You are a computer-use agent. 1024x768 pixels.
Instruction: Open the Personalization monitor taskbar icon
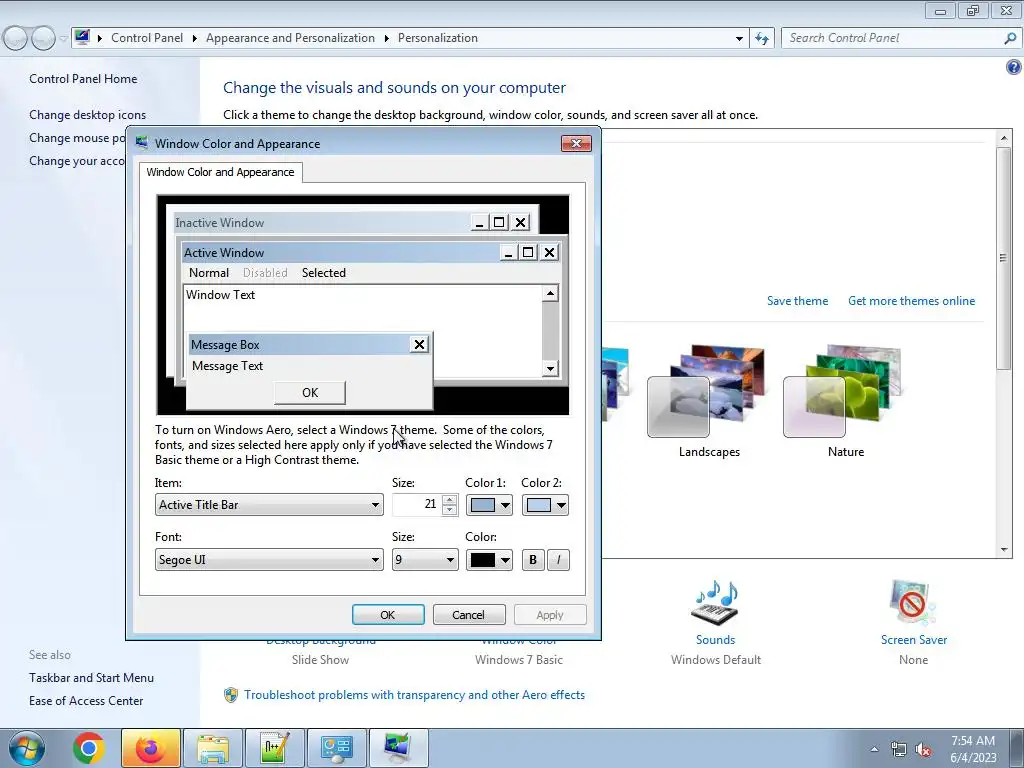click(x=398, y=748)
